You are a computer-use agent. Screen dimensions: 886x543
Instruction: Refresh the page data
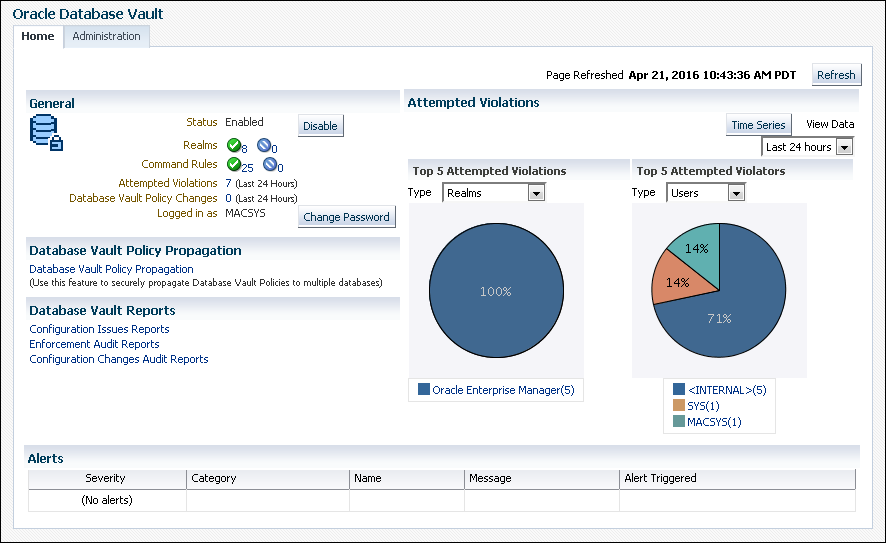click(836, 75)
